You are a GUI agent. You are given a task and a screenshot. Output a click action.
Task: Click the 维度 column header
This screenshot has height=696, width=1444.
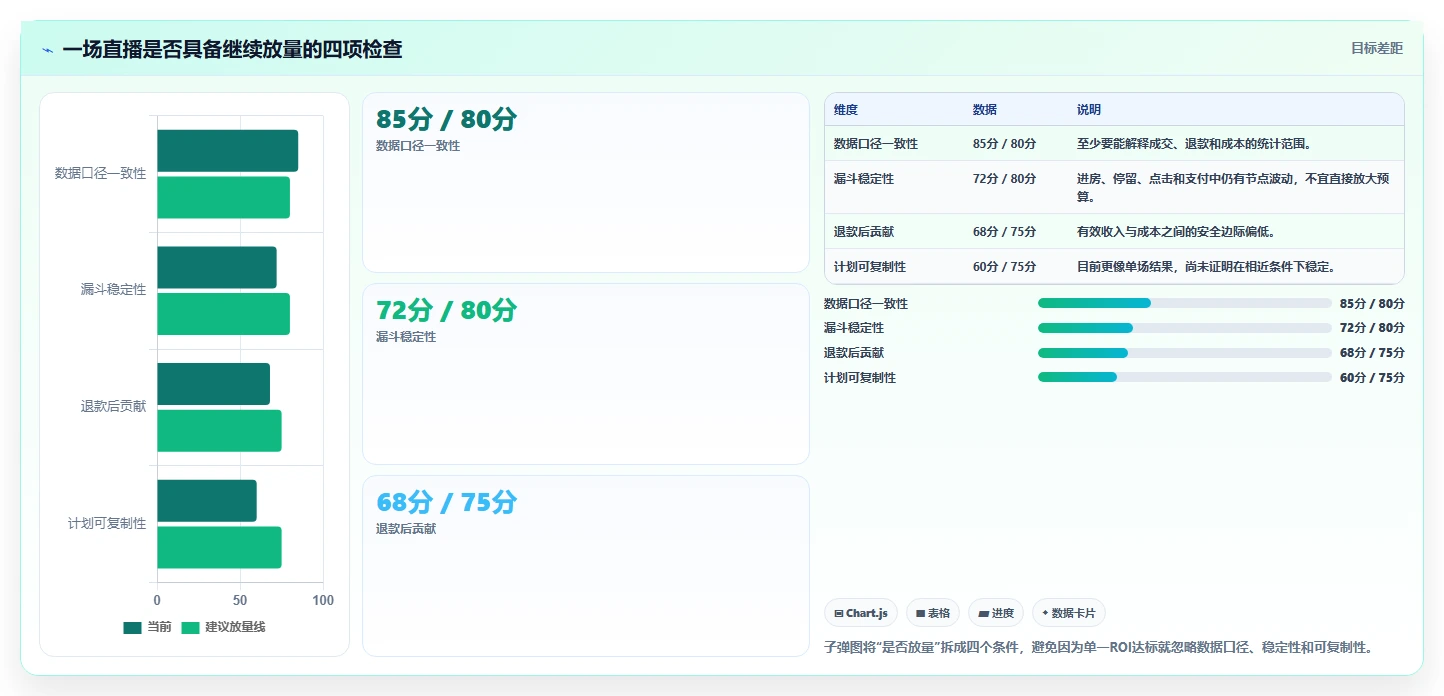point(846,110)
